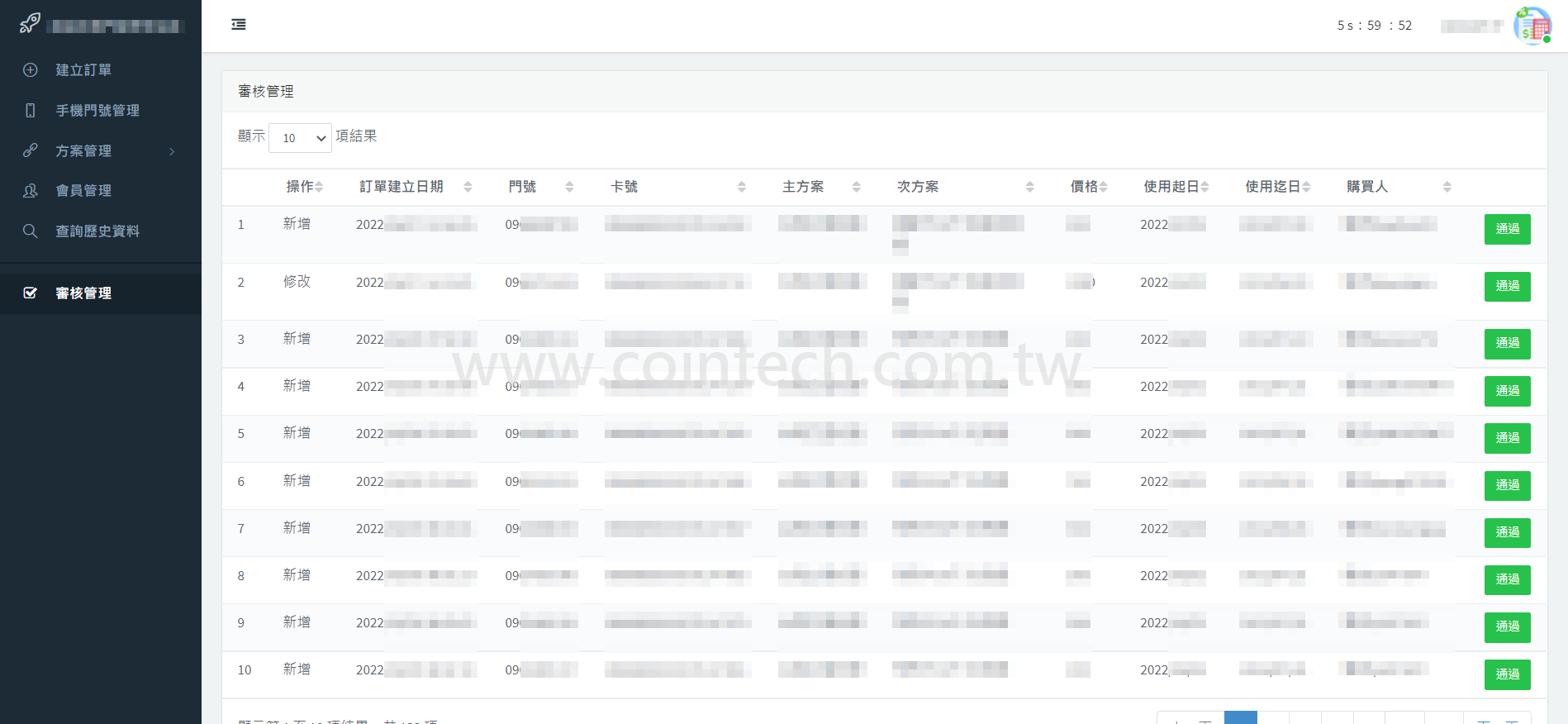Image resolution: width=1568 pixels, height=724 pixels.
Task: Click the rocket logo icon in sidebar
Action: click(30, 23)
